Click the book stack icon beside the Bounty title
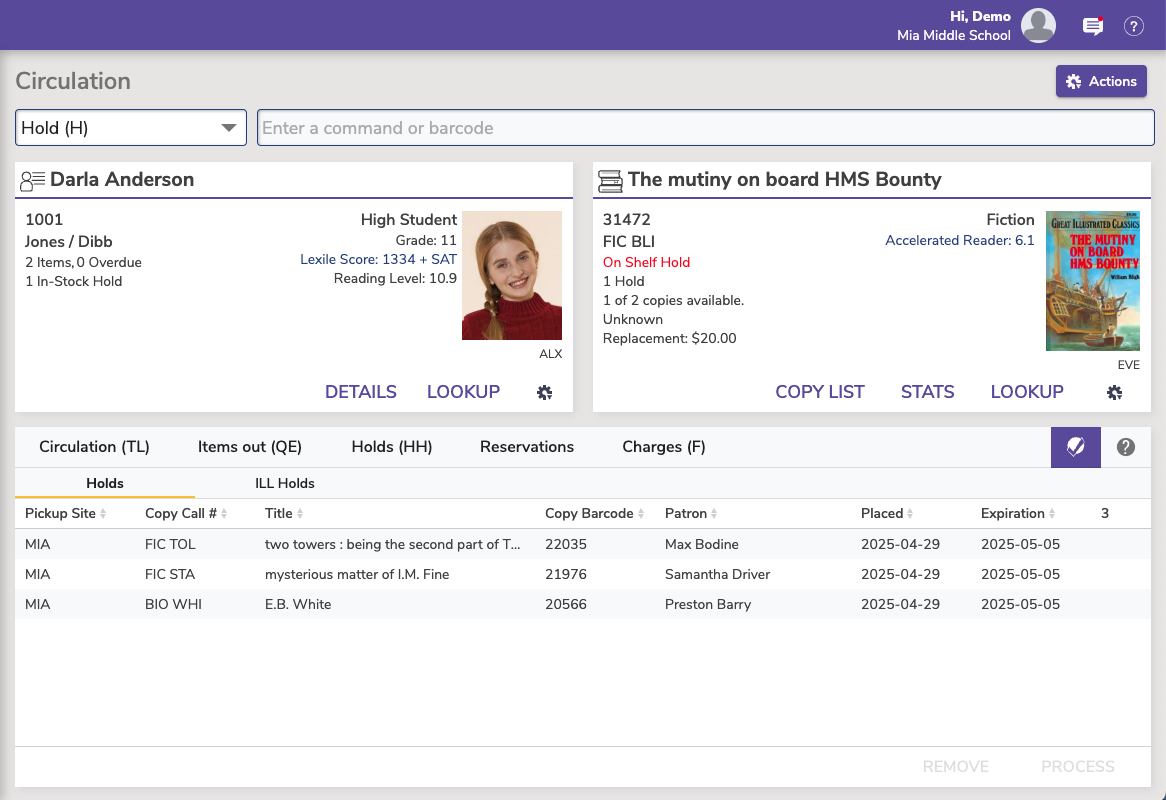Image resolution: width=1166 pixels, height=800 pixels. tap(610, 179)
